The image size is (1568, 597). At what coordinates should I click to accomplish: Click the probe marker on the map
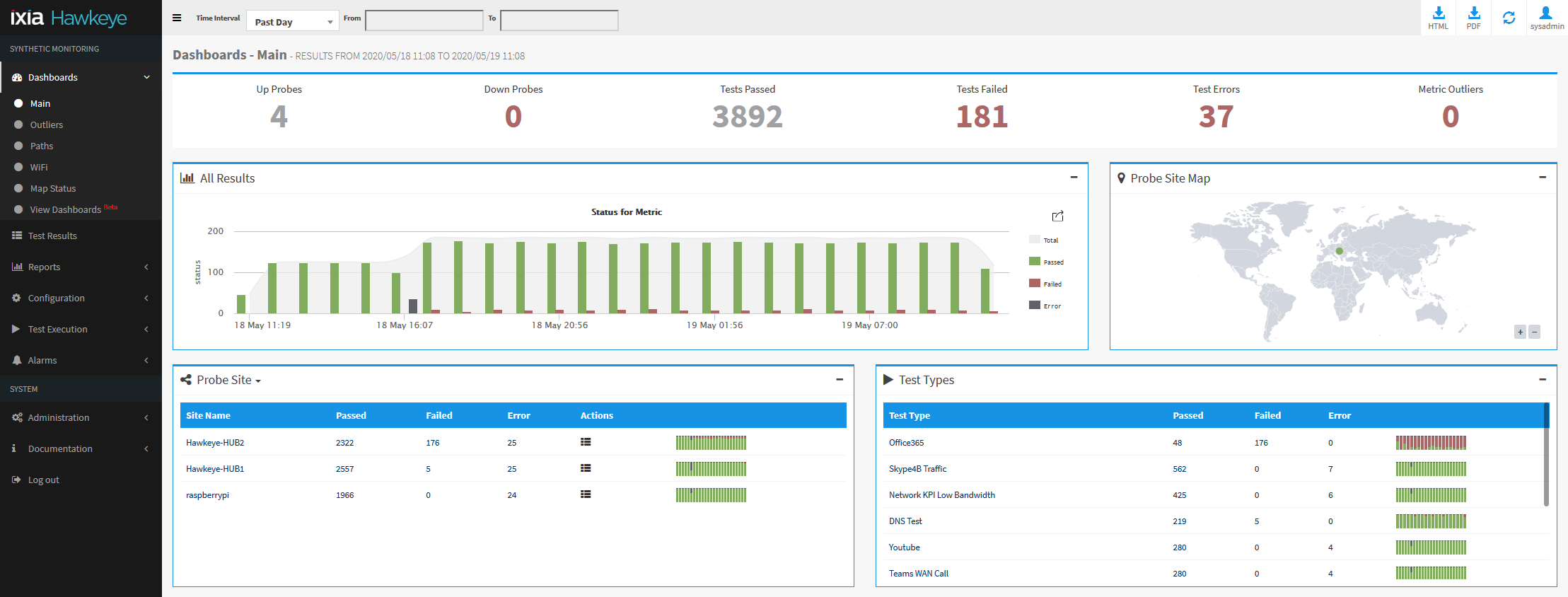click(x=1339, y=250)
